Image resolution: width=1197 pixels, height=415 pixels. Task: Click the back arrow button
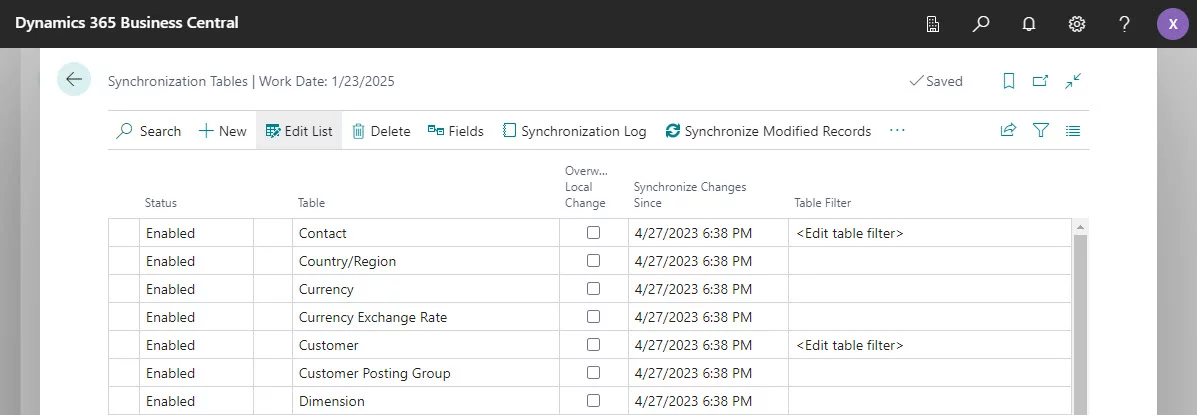(x=74, y=80)
